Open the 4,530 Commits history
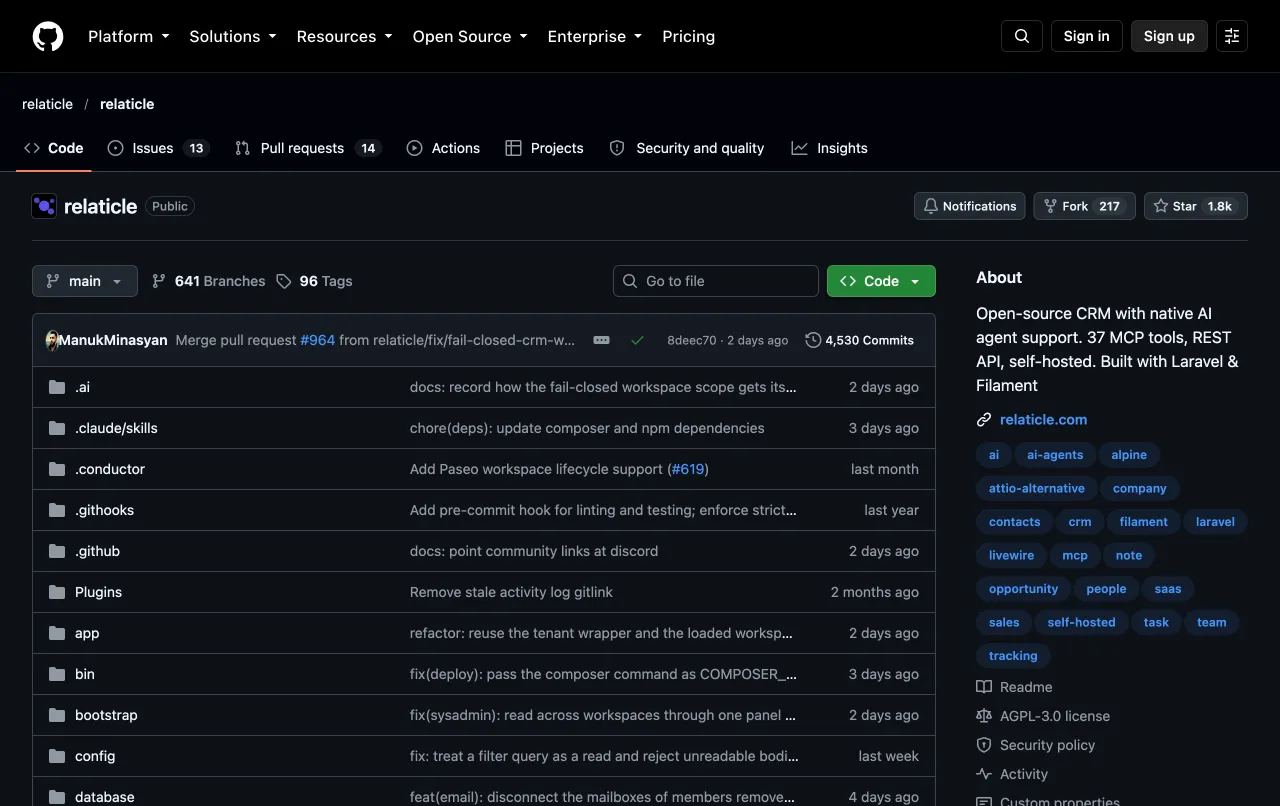The image size is (1280, 806). (860, 340)
